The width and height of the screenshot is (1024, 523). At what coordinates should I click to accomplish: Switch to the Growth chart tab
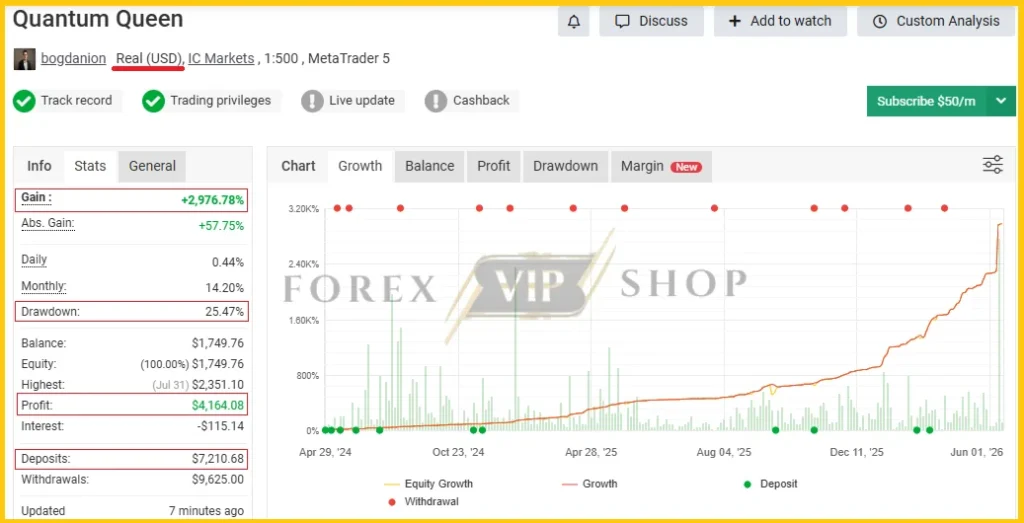coord(360,166)
